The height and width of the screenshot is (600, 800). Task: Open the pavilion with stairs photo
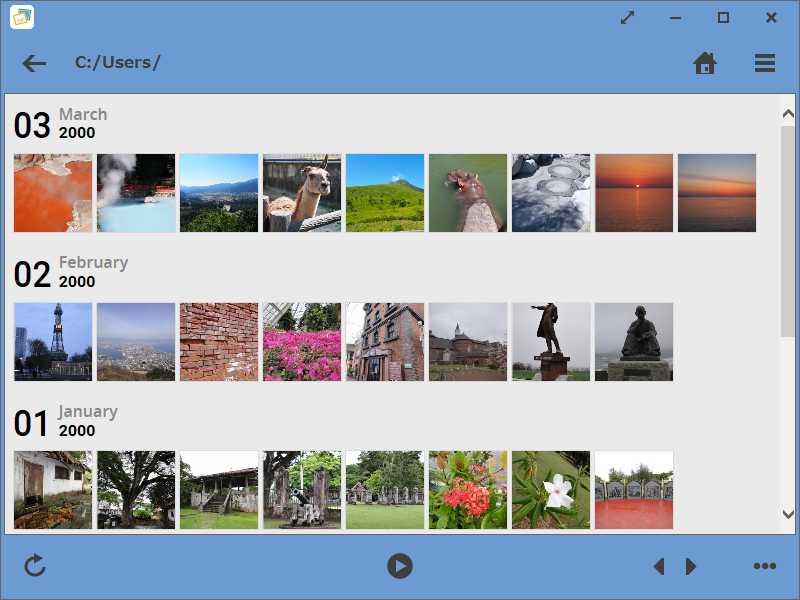click(x=219, y=490)
